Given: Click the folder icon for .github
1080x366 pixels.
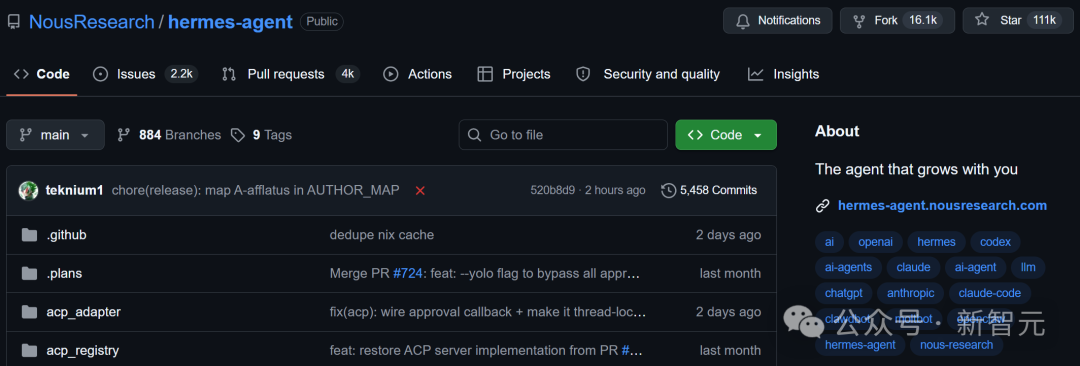Looking at the screenshot, I should pyautogui.click(x=29, y=235).
